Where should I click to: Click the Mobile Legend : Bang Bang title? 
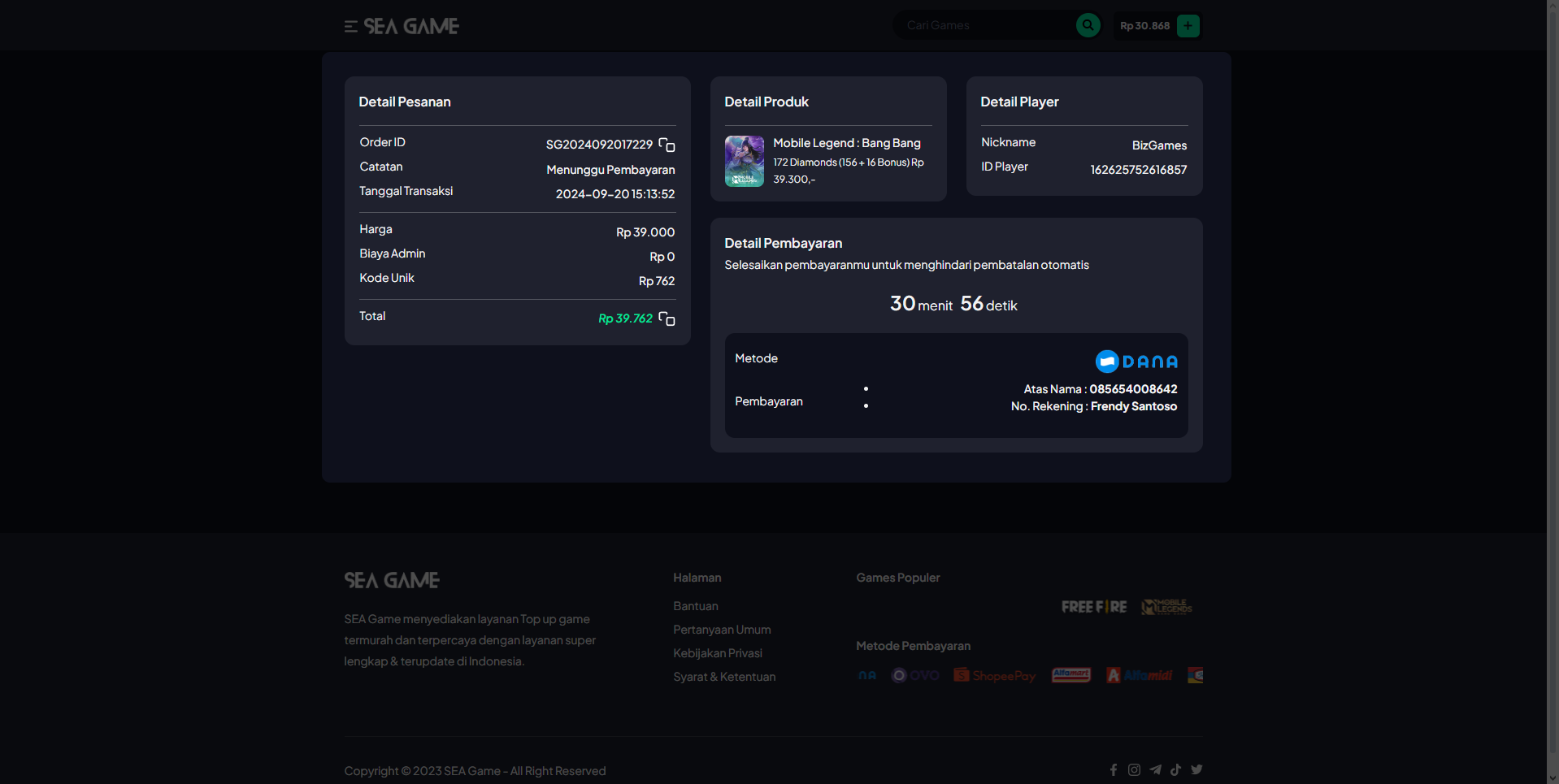[847, 143]
